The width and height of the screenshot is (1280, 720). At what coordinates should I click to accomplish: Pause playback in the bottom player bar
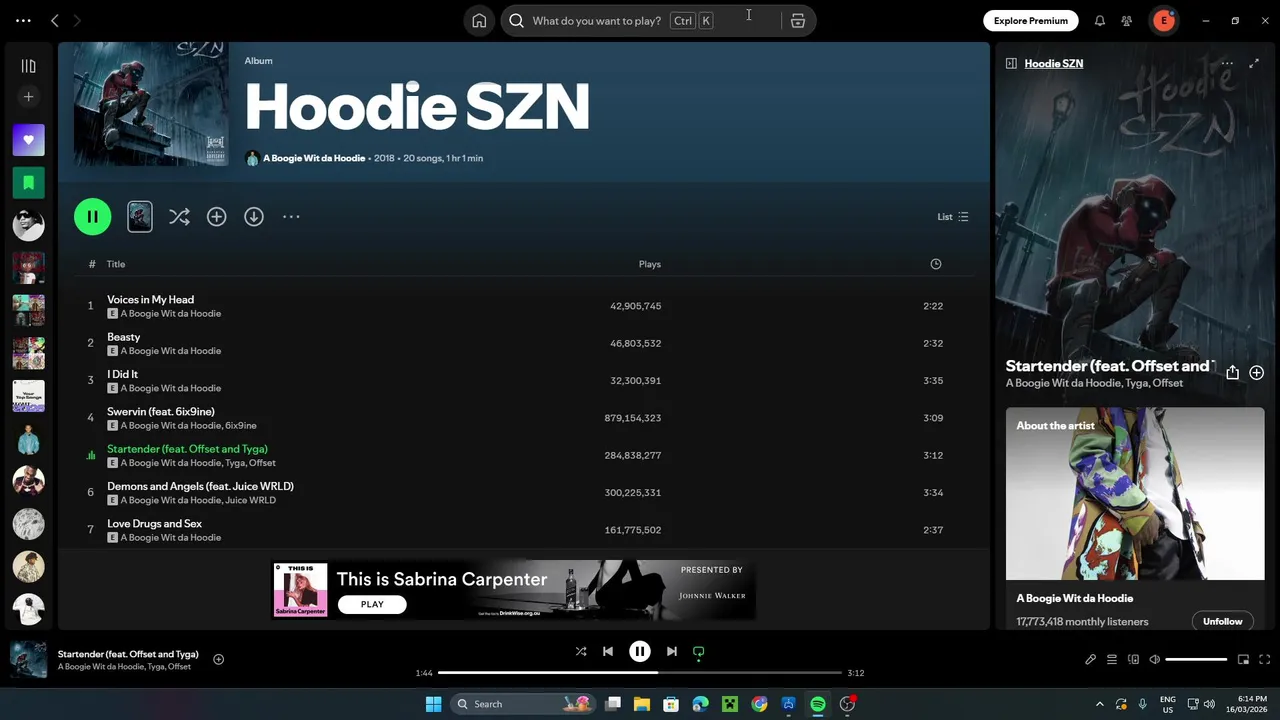[640, 651]
